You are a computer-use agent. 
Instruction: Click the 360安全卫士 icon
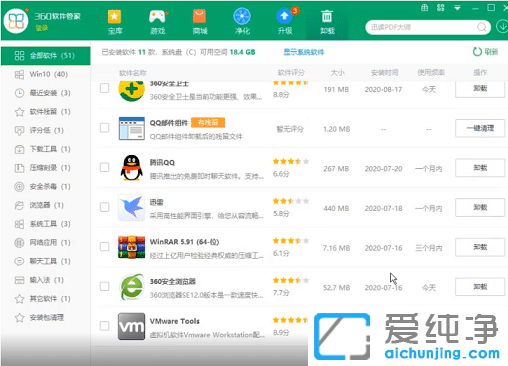tap(131, 91)
